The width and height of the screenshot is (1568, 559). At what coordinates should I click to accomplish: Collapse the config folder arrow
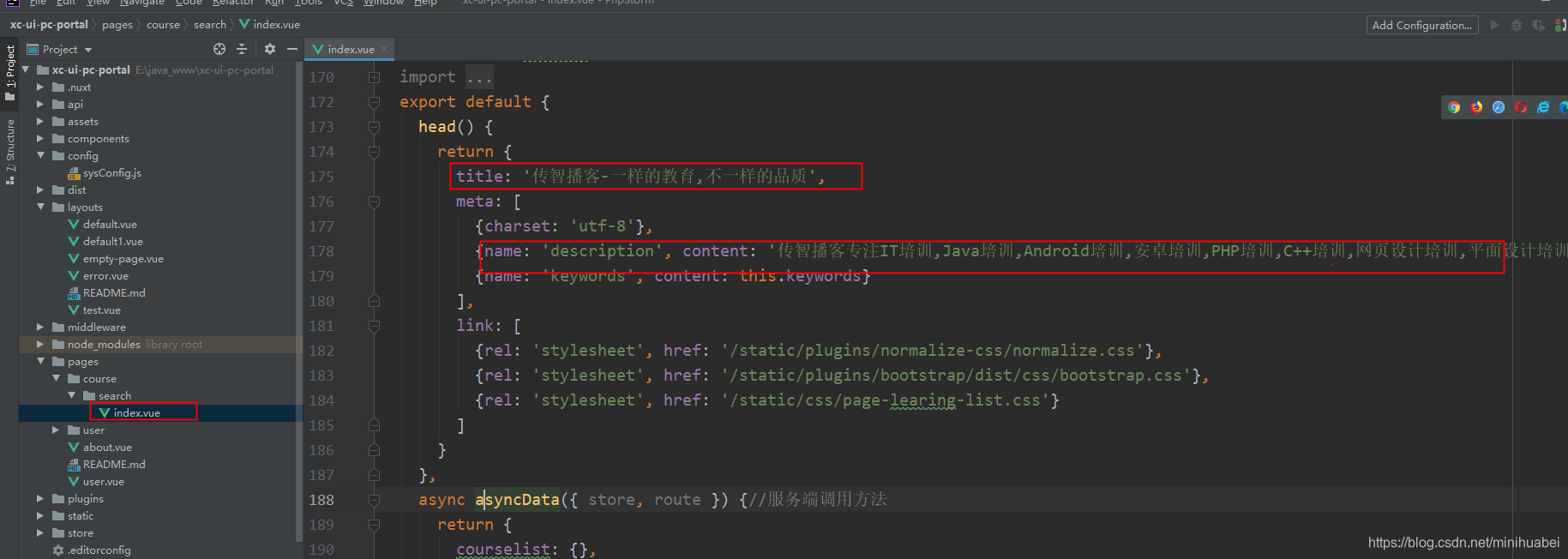click(x=40, y=155)
